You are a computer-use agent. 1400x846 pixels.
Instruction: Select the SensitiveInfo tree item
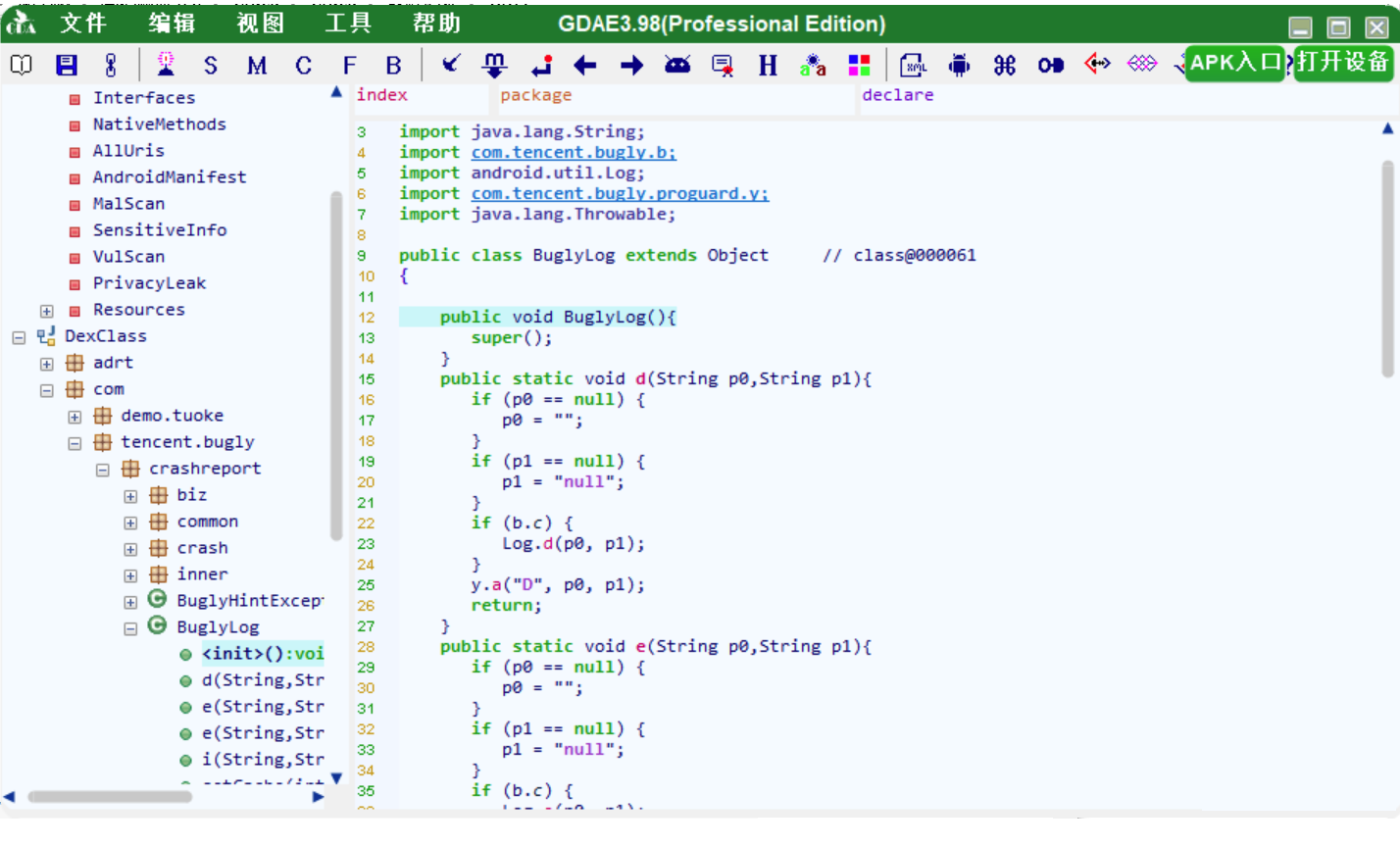pos(160,230)
